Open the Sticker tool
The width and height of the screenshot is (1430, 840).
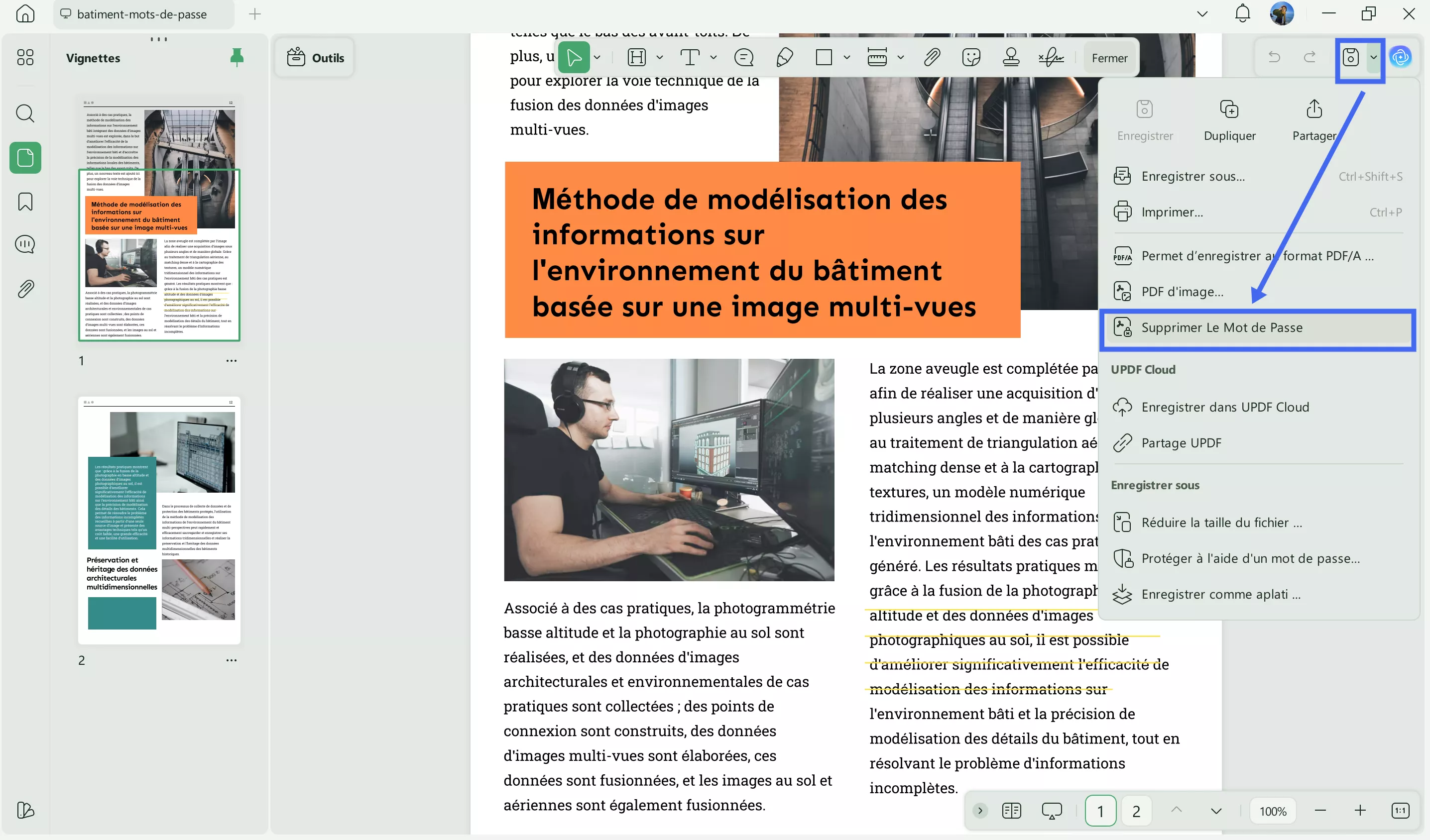pyautogui.click(x=971, y=57)
